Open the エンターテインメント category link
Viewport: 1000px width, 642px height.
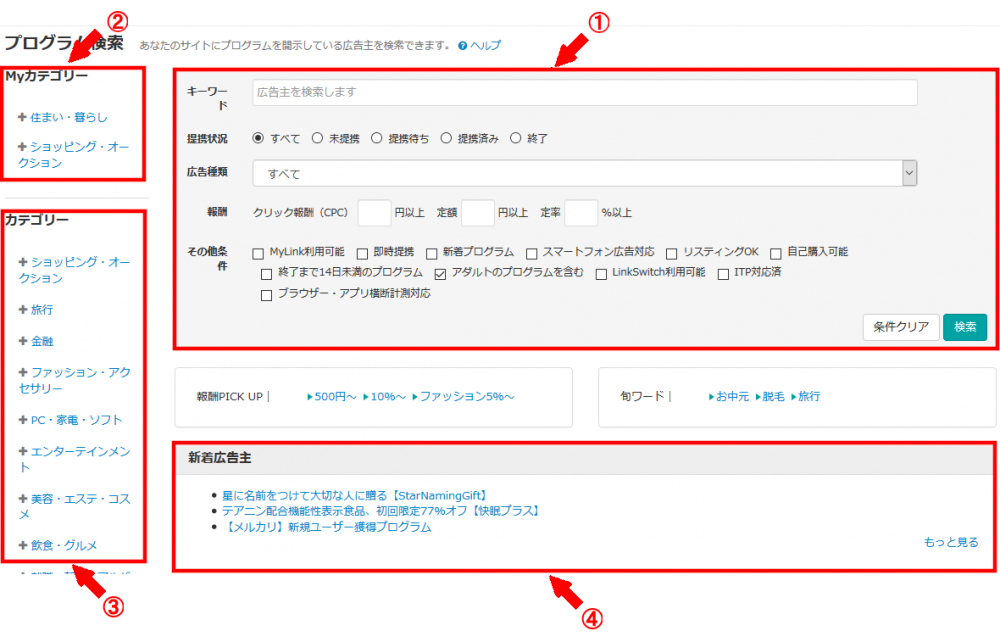[x=75, y=459]
